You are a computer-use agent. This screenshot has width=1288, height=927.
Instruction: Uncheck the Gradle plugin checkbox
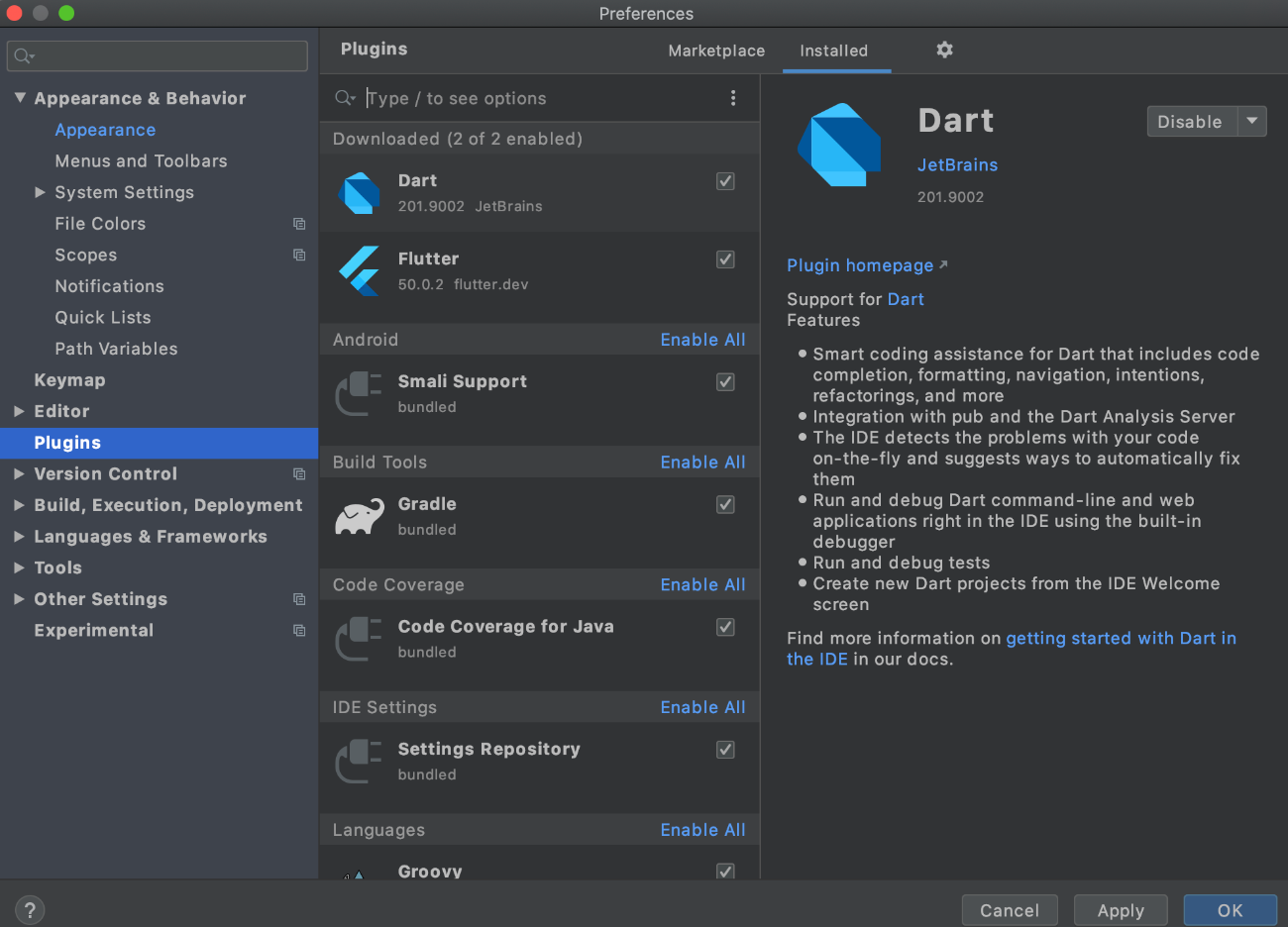pyautogui.click(x=725, y=505)
